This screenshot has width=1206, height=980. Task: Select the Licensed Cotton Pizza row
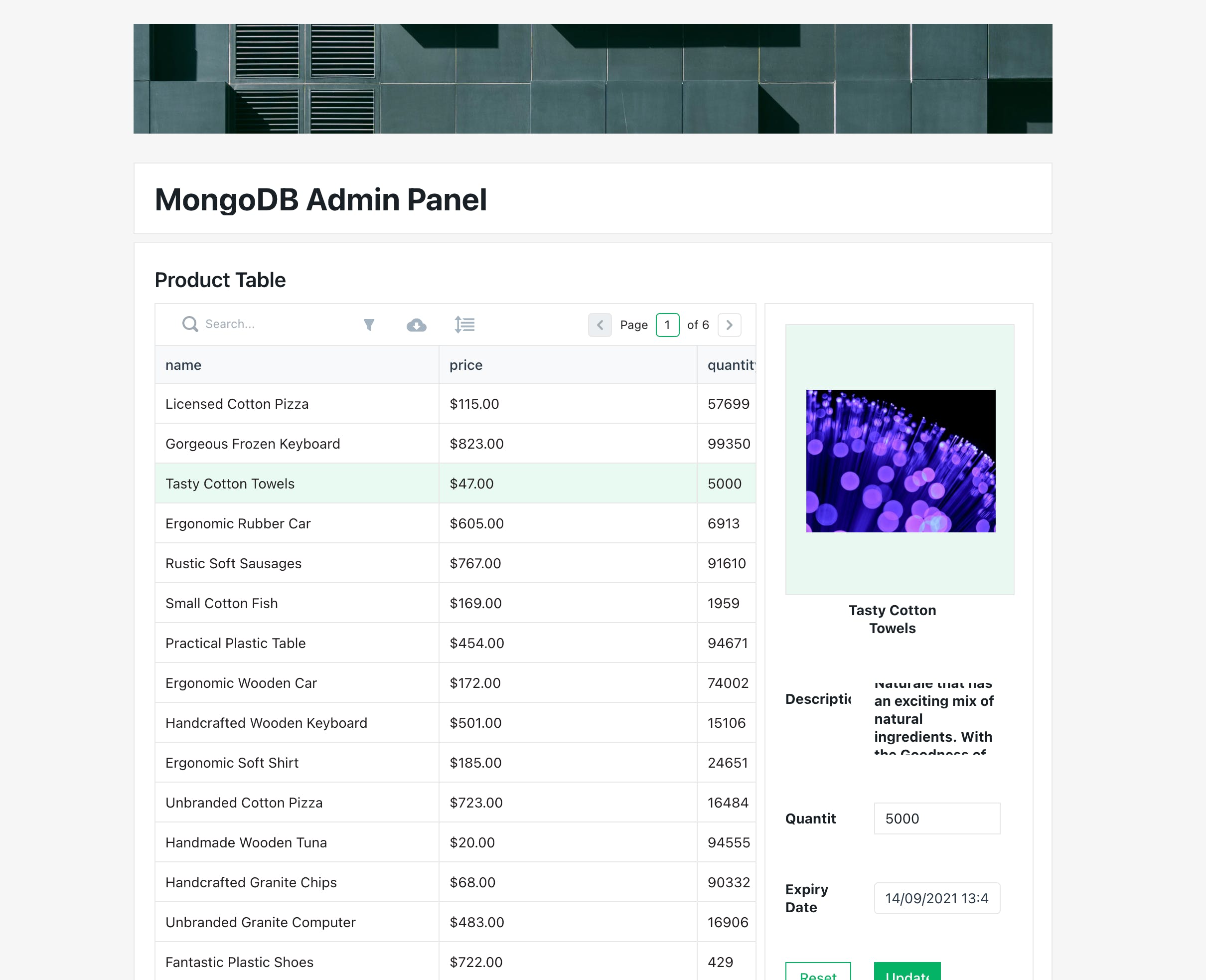tap(237, 404)
